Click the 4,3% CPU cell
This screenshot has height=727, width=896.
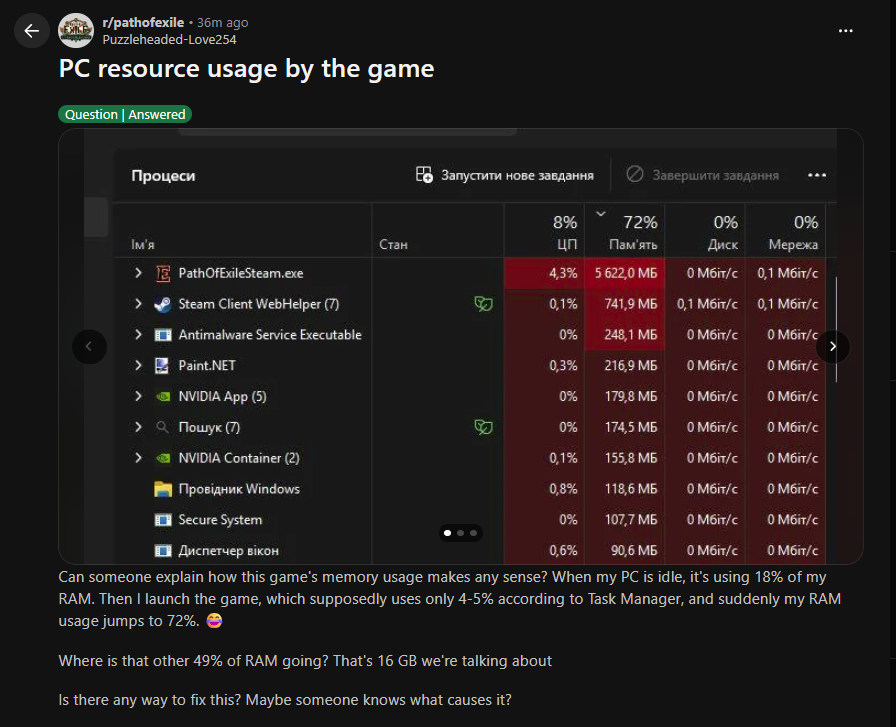click(545, 273)
